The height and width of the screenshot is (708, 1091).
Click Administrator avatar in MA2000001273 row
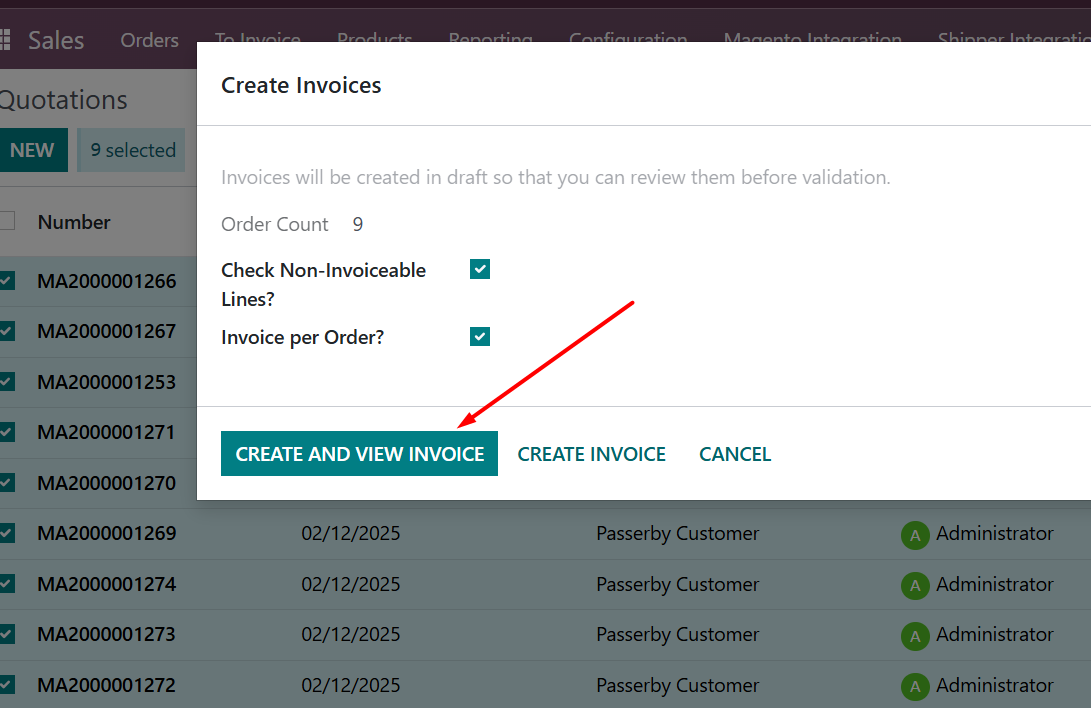click(x=914, y=636)
